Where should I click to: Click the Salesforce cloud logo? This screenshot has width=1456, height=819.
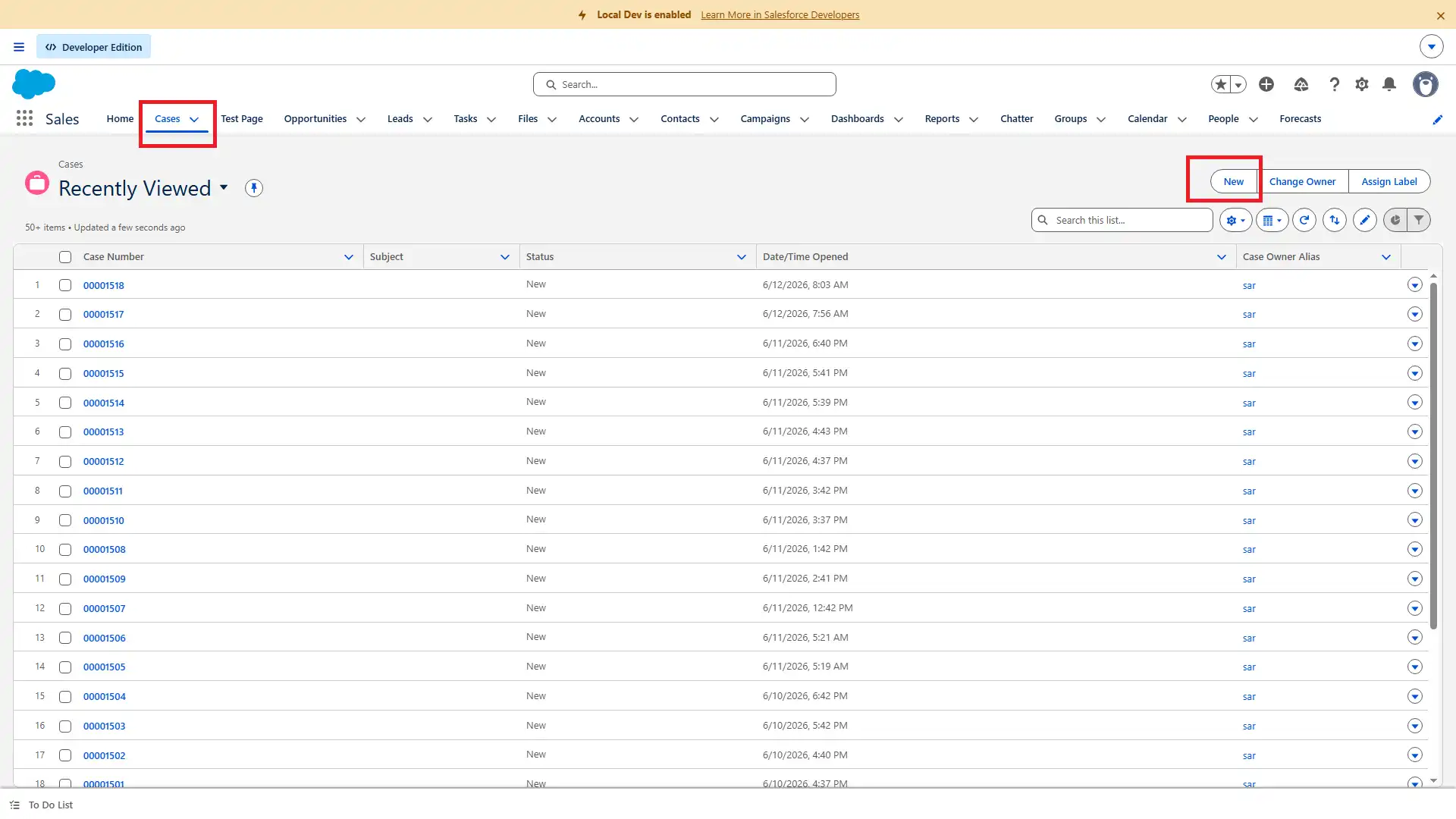click(x=34, y=84)
